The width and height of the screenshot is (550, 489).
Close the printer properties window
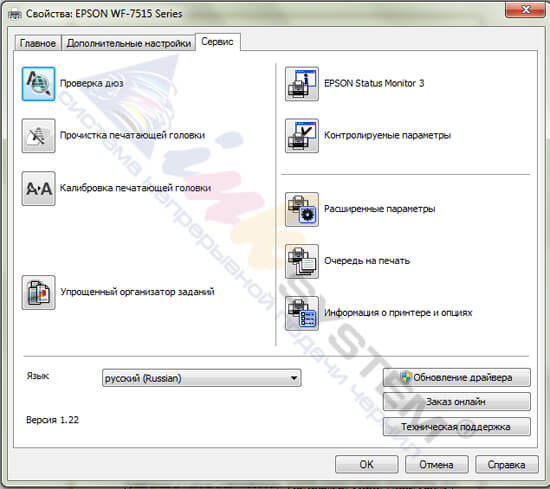click(x=526, y=9)
